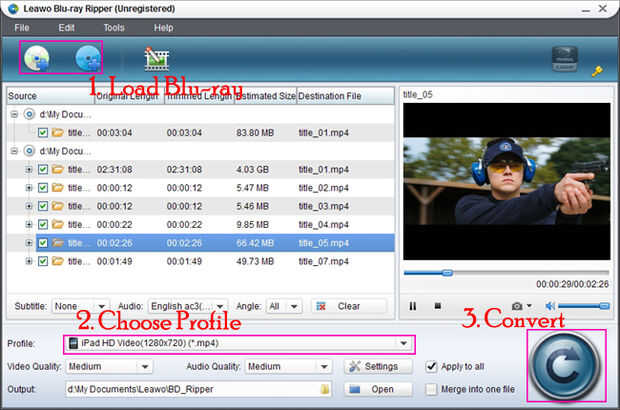Image resolution: width=620 pixels, height=410 pixels.
Task: Click folder icon of the 02:31:08 title
Action: [58, 170]
